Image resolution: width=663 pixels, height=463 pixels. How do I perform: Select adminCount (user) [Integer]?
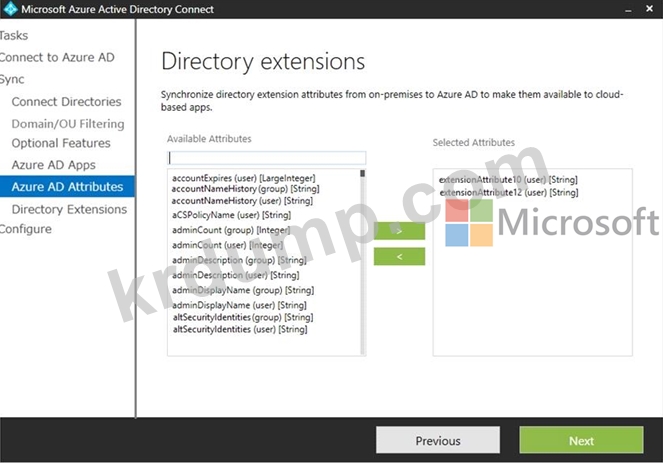227,245
